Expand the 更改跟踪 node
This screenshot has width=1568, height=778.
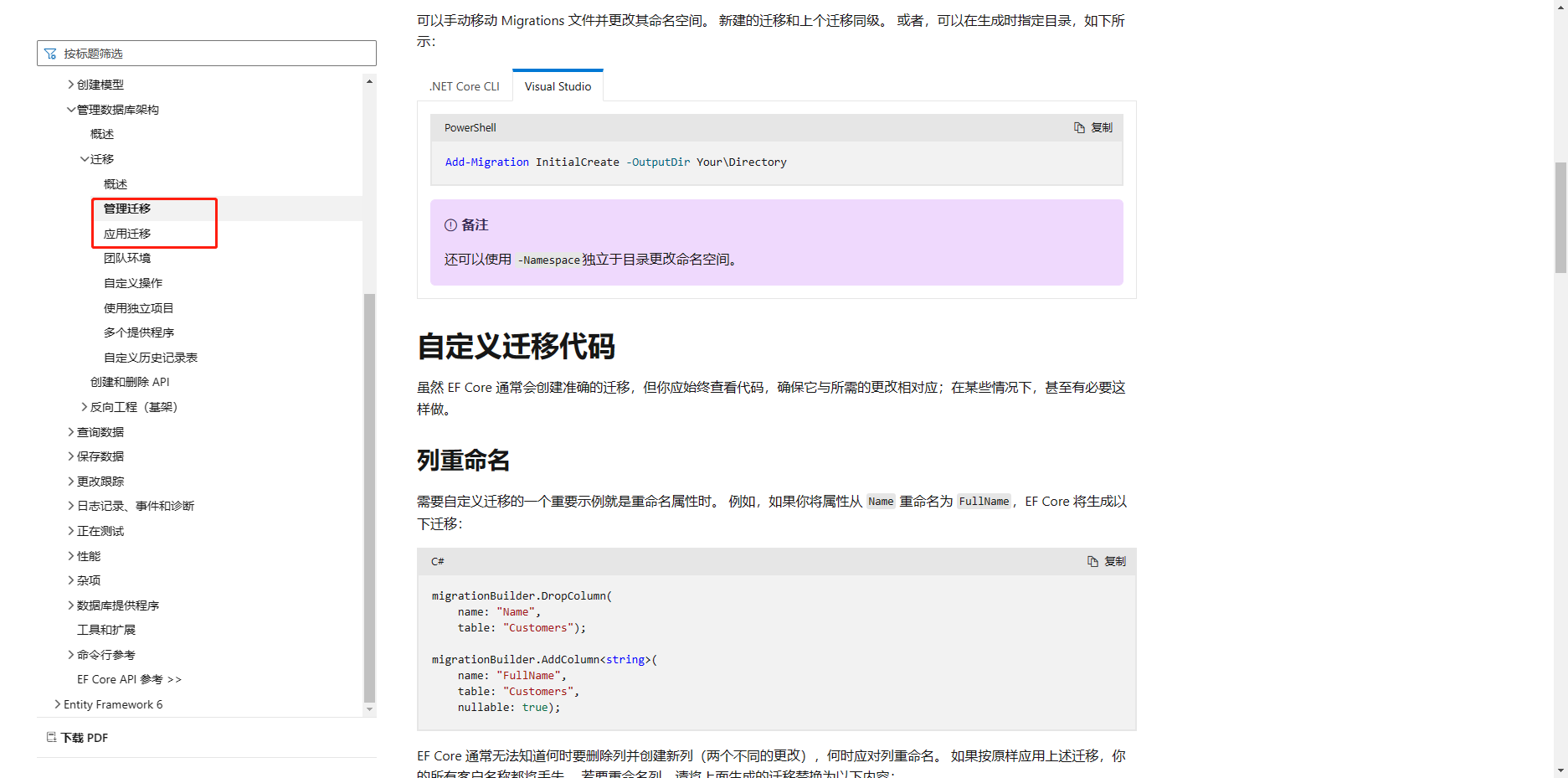(71, 482)
